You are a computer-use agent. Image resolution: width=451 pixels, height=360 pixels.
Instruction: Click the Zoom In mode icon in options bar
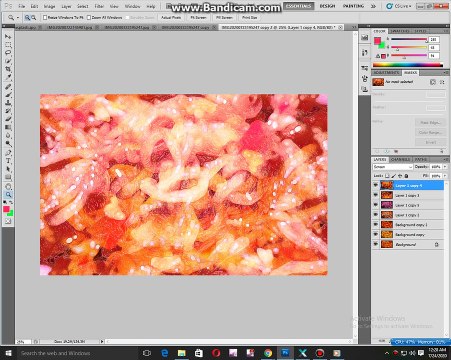(x=27, y=17)
